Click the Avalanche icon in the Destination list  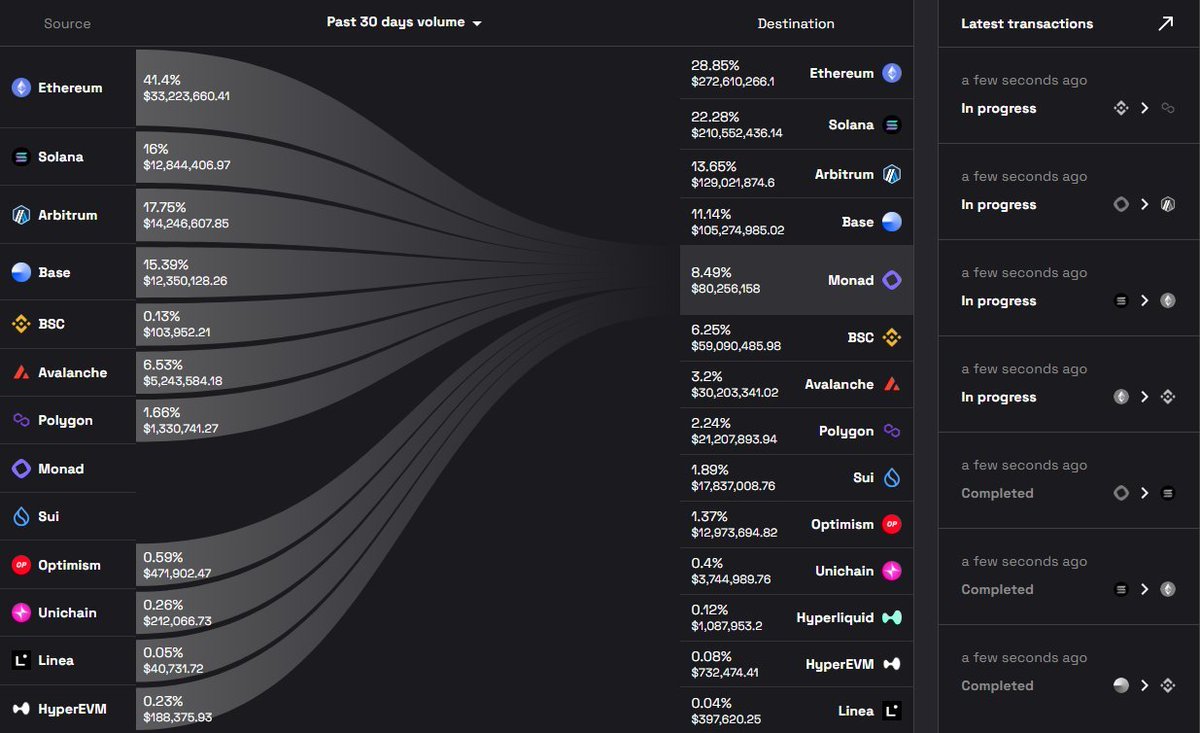892,384
